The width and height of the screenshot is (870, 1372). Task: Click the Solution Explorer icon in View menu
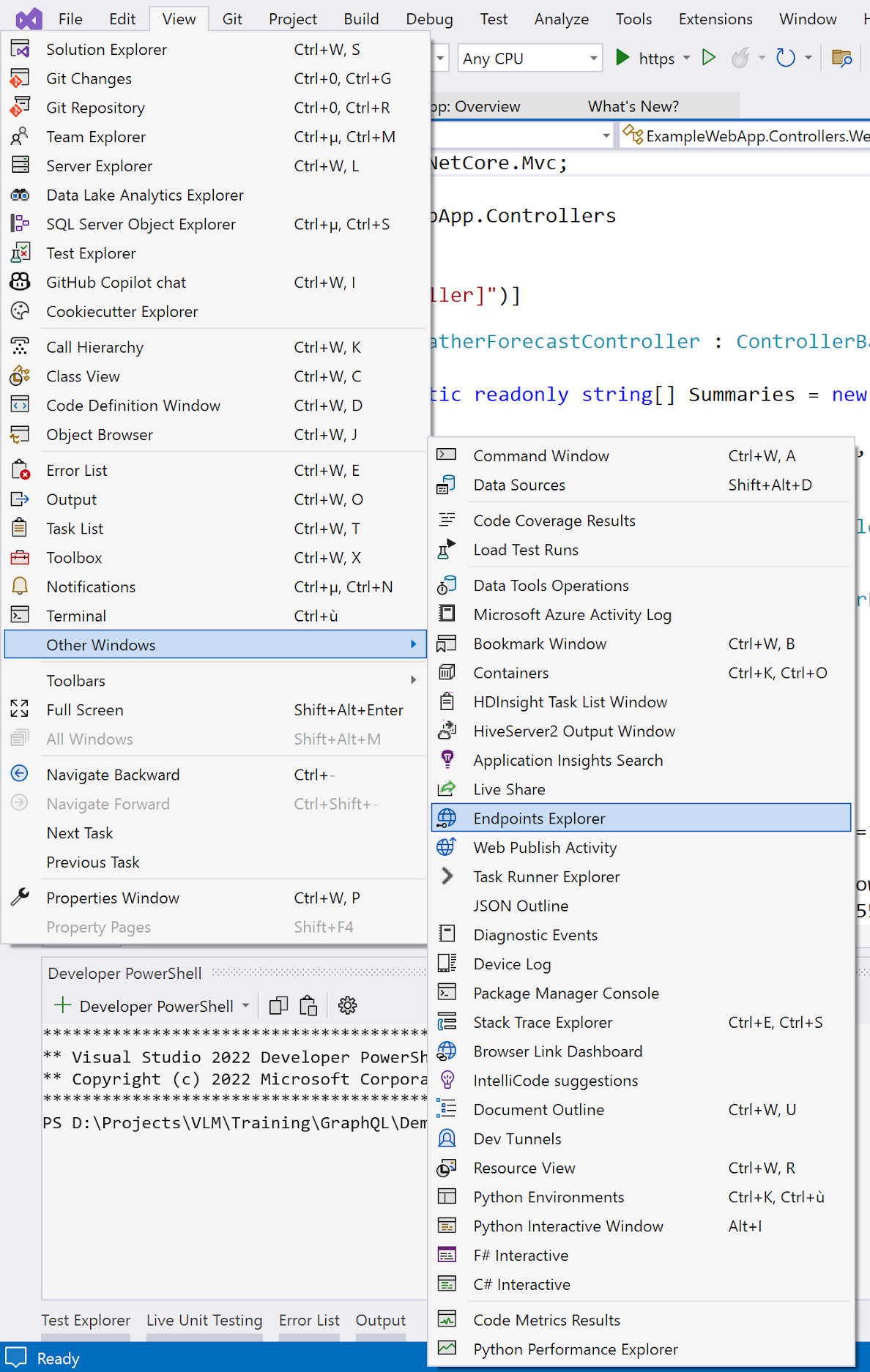pos(21,49)
